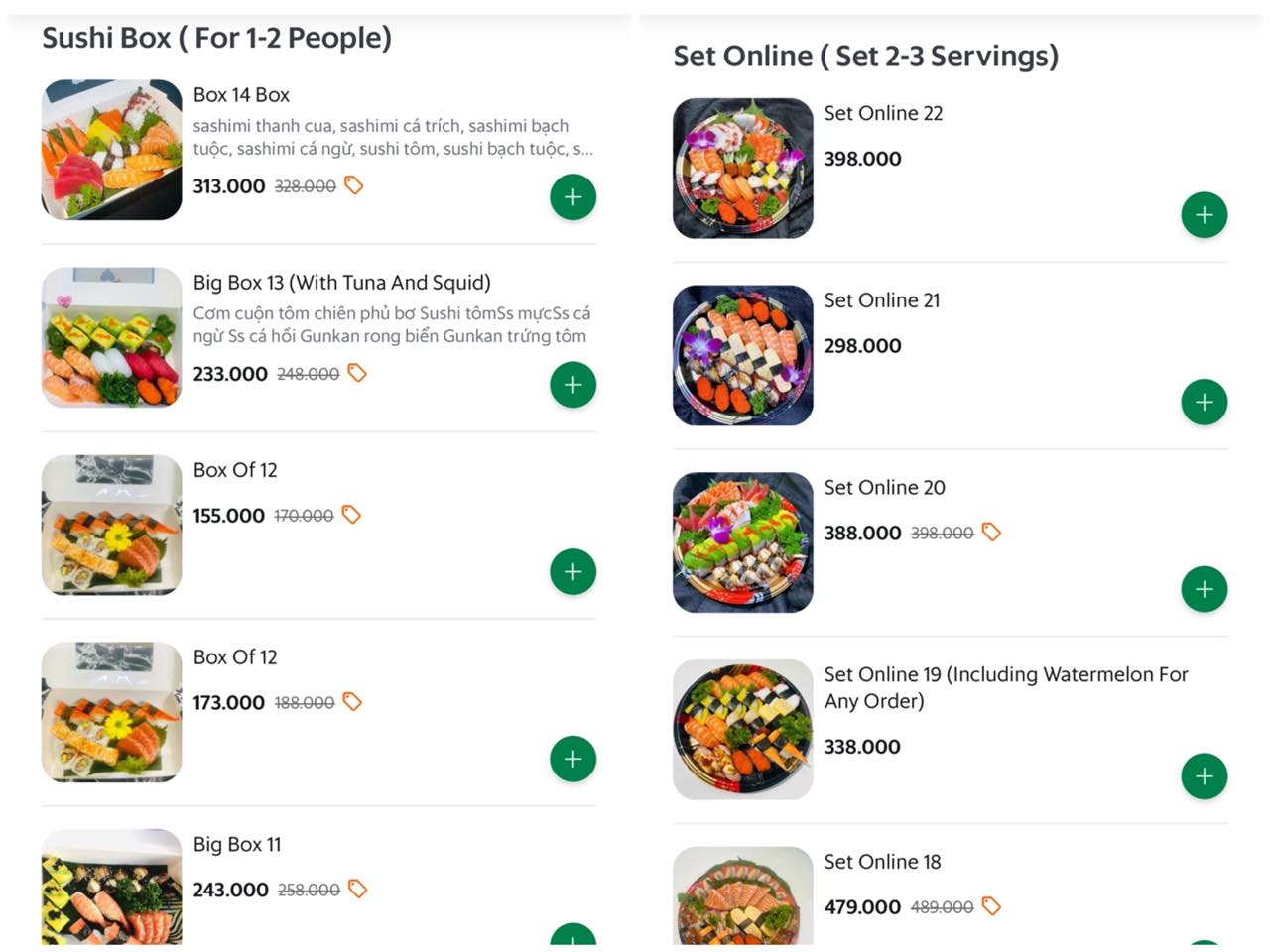This screenshot has width=1270, height=952.
Task: Add Box 14 Box to the order
Action: [x=572, y=196]
